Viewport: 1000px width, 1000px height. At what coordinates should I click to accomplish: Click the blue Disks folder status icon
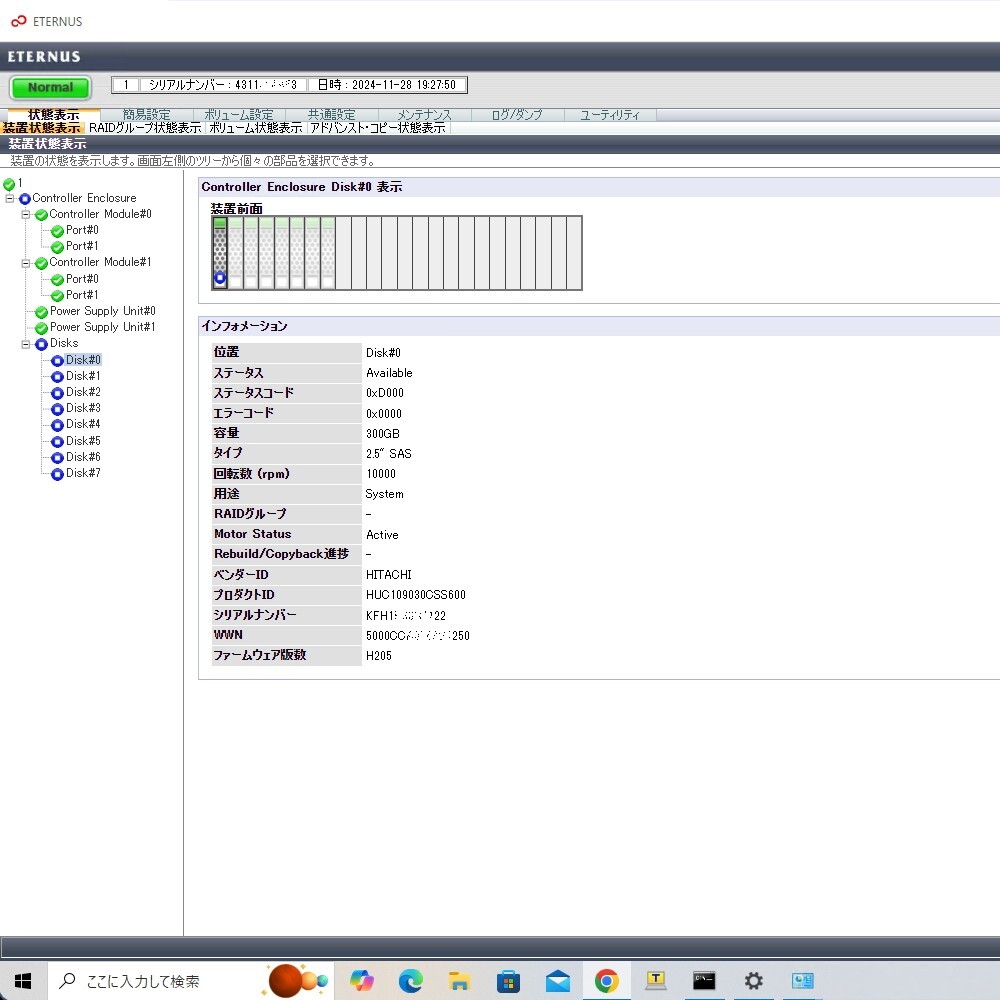coord(41,344)
